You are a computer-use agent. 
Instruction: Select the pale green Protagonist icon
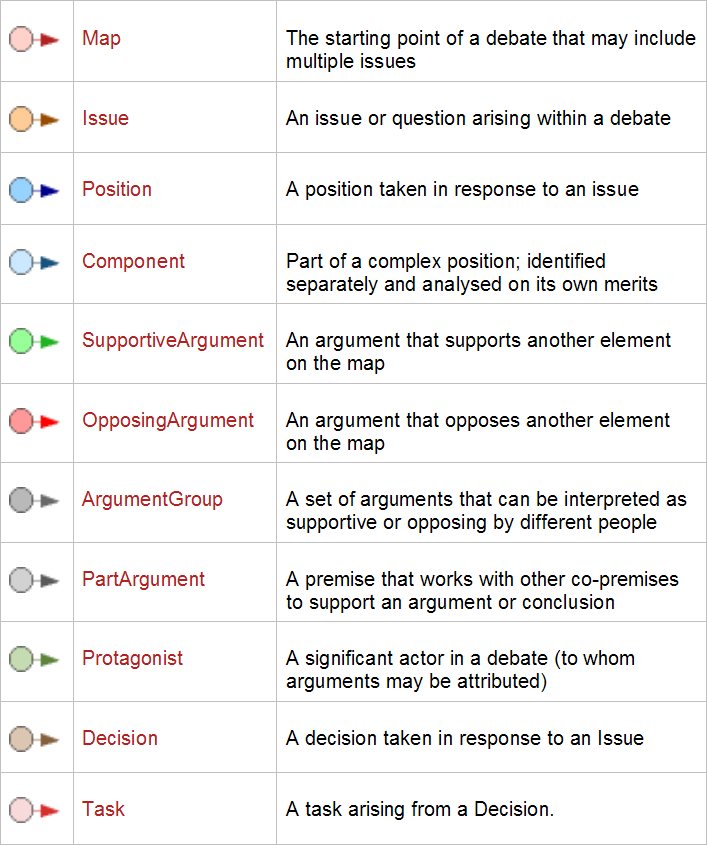[x=34, y=659]
